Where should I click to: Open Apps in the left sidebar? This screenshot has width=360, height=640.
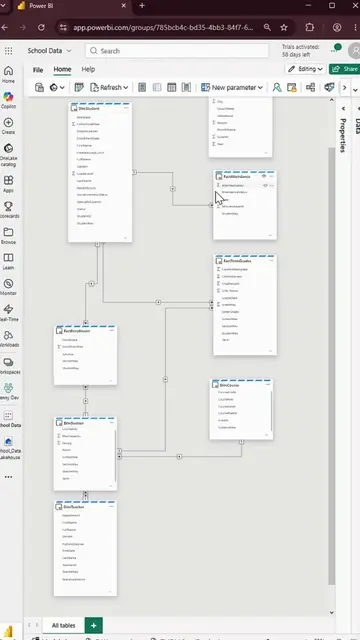[8, 184]
